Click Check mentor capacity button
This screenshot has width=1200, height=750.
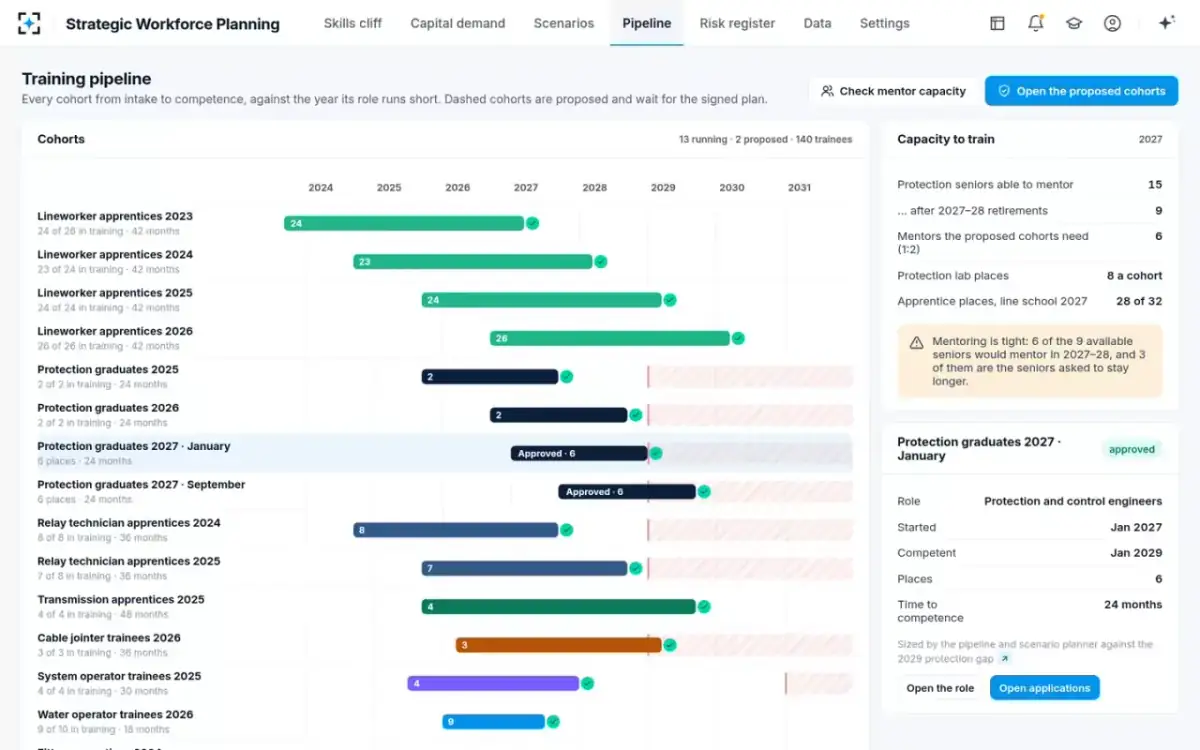tap(893, 91)
